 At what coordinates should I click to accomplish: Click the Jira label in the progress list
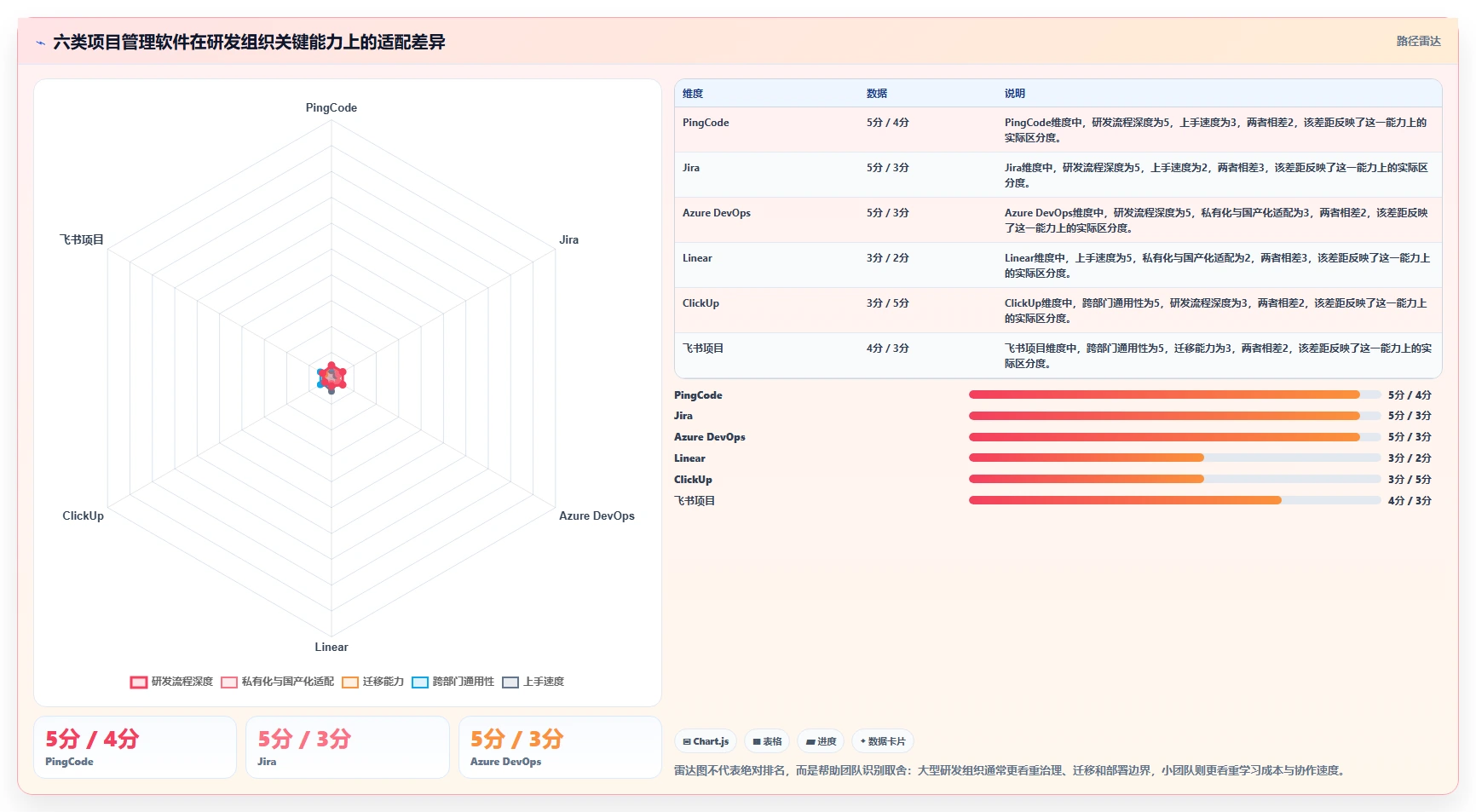[x=683, y=416]
